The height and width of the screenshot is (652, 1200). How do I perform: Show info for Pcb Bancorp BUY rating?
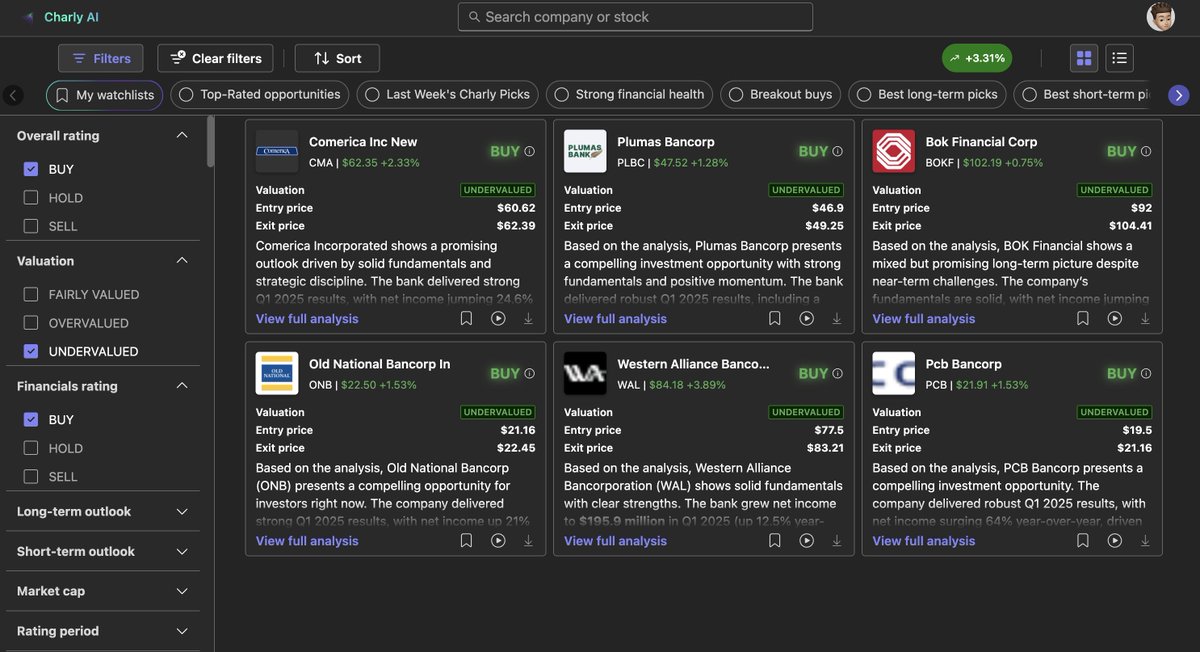point(1146,374)
